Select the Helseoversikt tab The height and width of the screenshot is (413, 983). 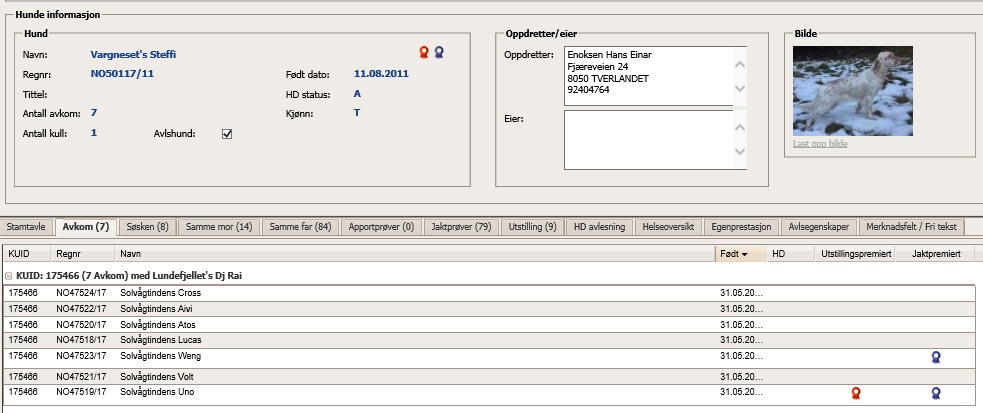(x=670, y=227)
